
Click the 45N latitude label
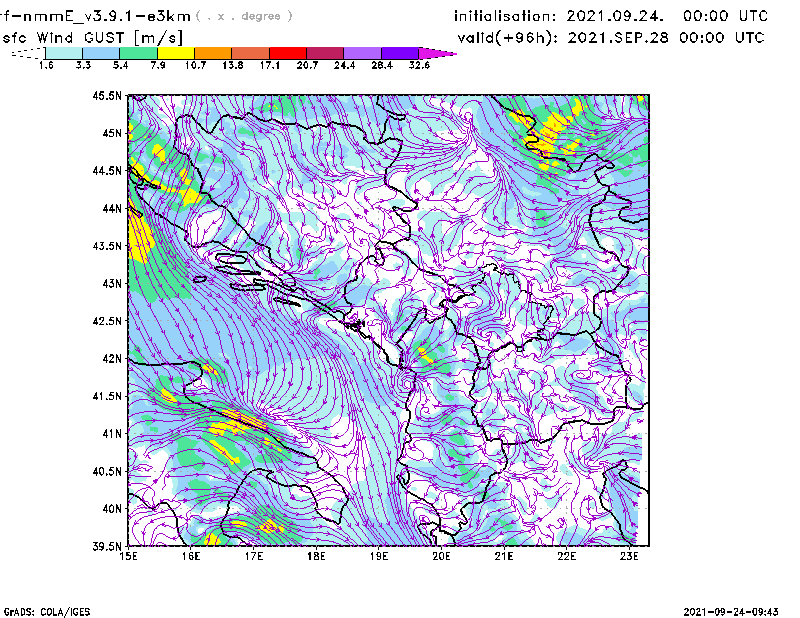(112, 133)
